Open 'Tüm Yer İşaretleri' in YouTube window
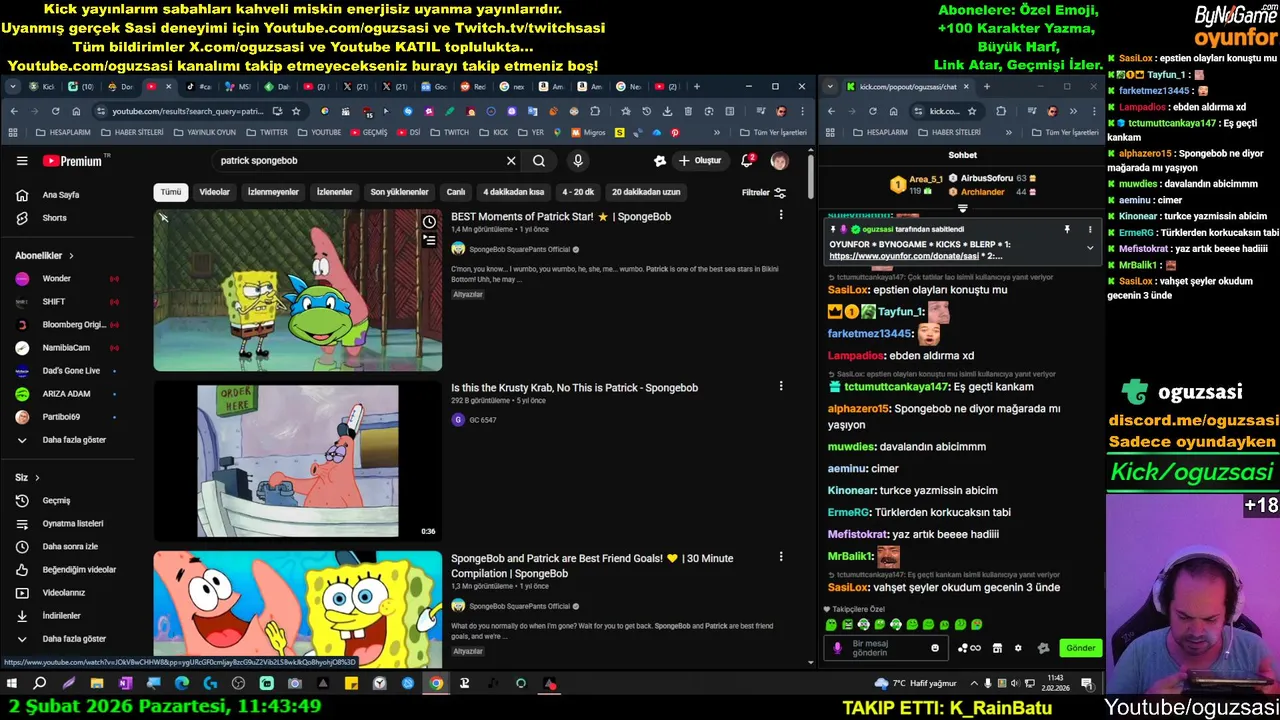The image size is (1280, 720). coord(773,132)
